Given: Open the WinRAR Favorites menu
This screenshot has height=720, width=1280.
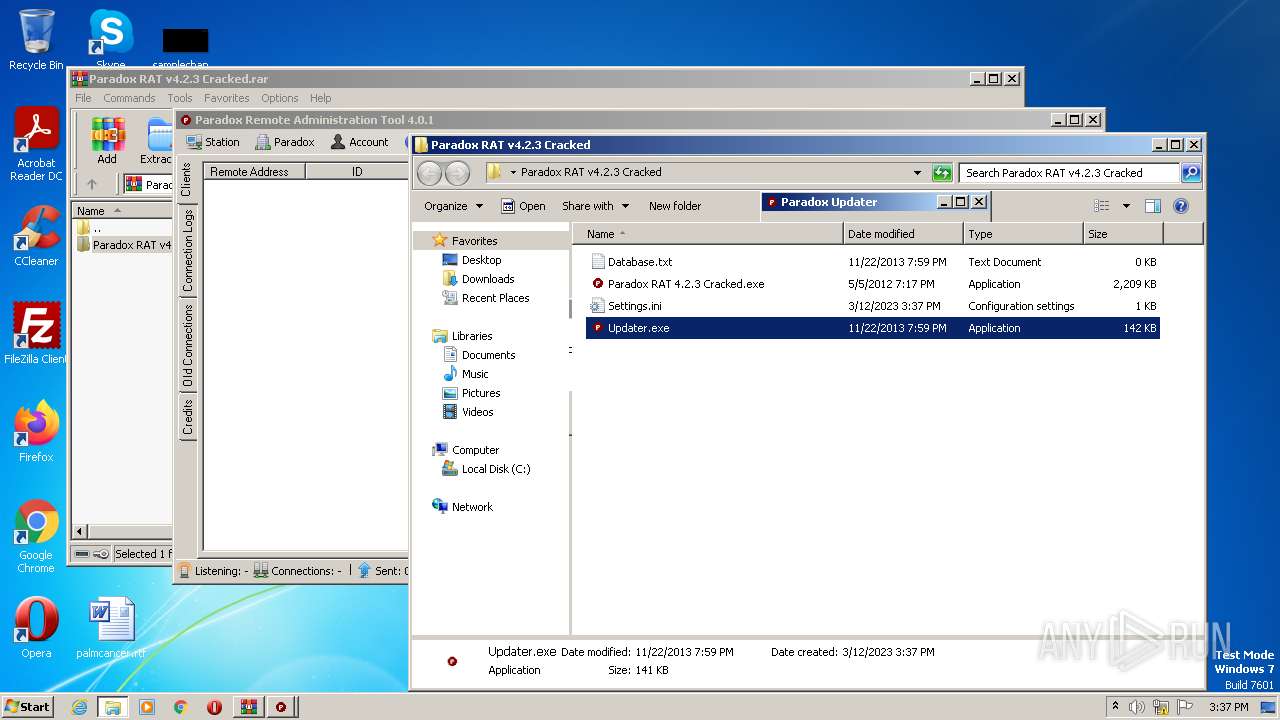Looking at the screenshot, I should (227, 98).
